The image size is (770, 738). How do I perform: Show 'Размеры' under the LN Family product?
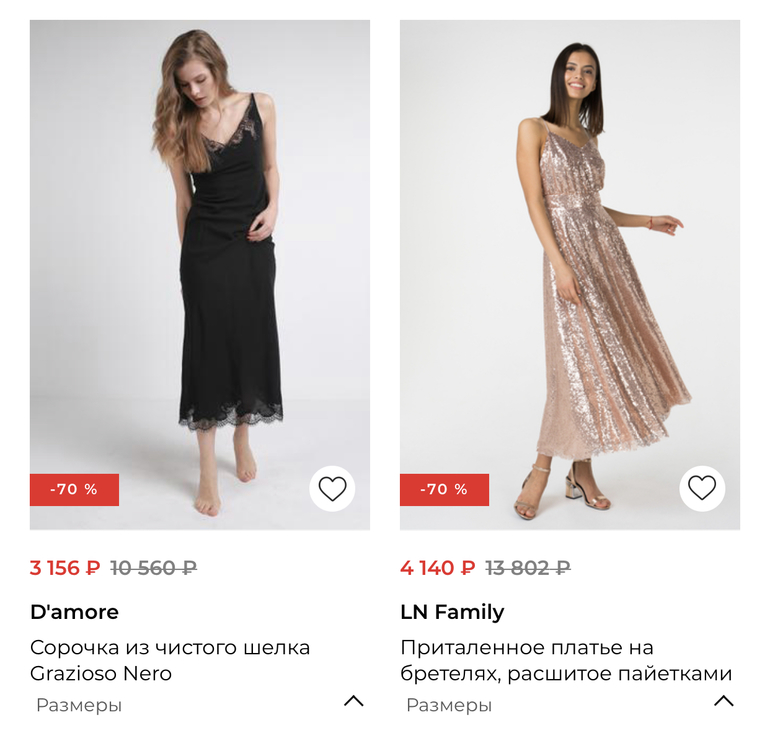click(449, 705)
